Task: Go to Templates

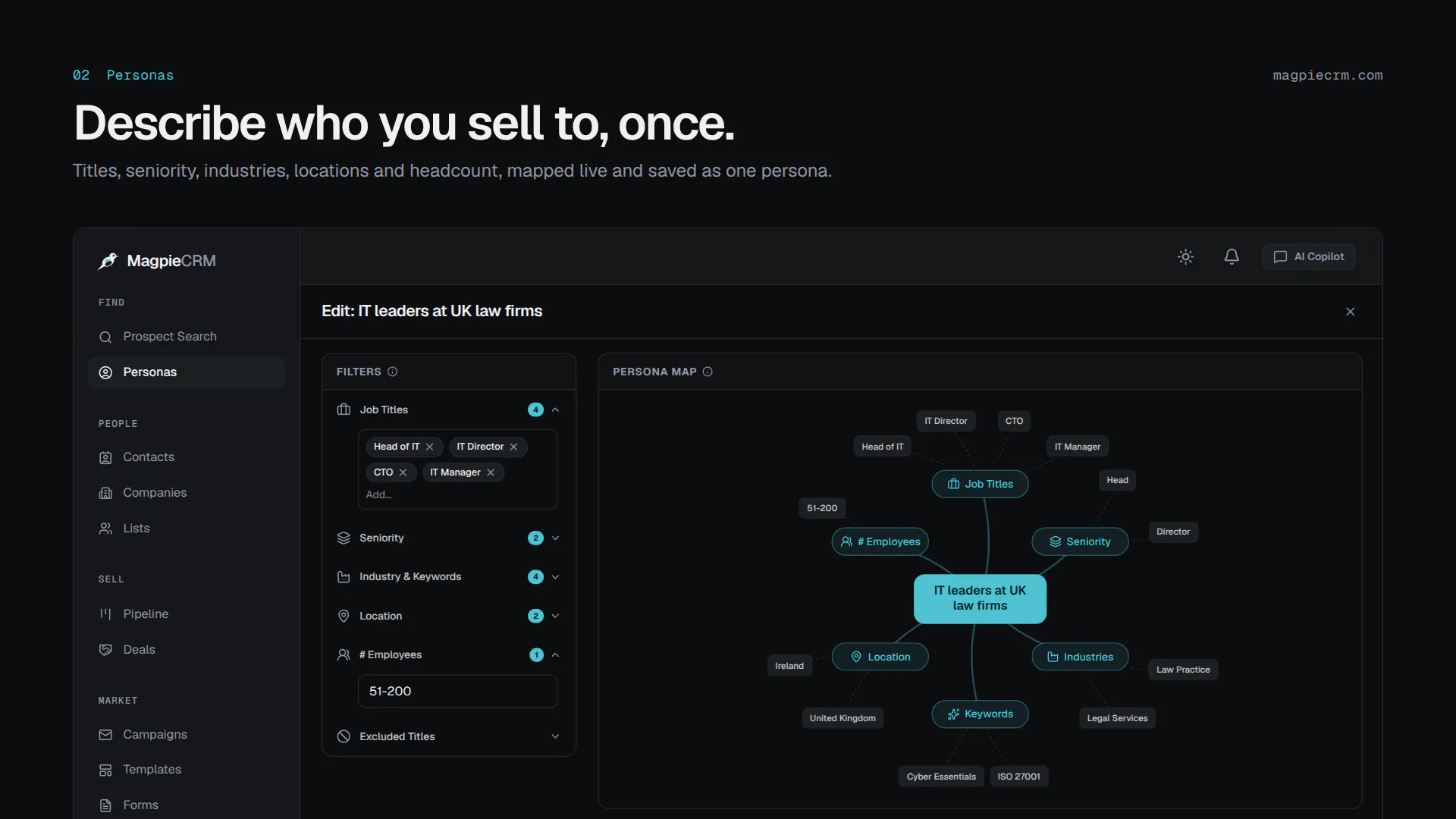Action: [187, 770]
